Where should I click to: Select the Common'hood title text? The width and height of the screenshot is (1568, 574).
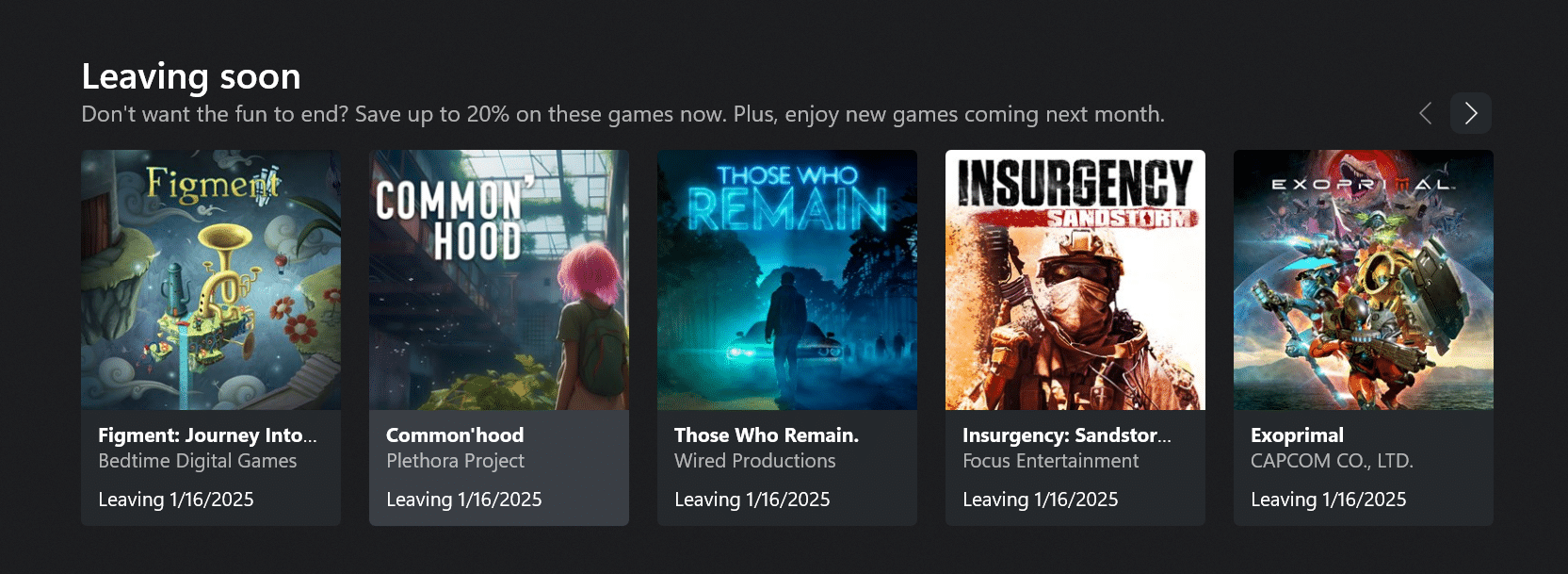pyautogui.click(x=455, y=435)
